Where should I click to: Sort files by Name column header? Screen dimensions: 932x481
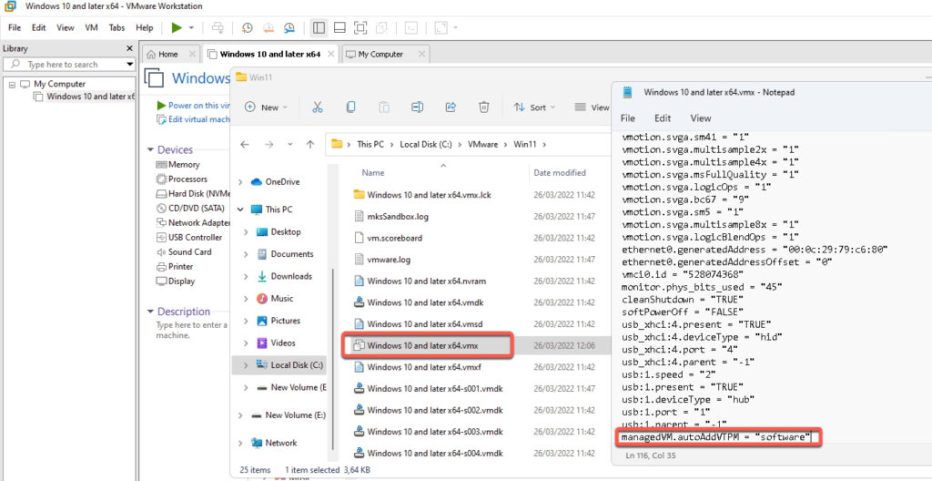pos(373,173)
